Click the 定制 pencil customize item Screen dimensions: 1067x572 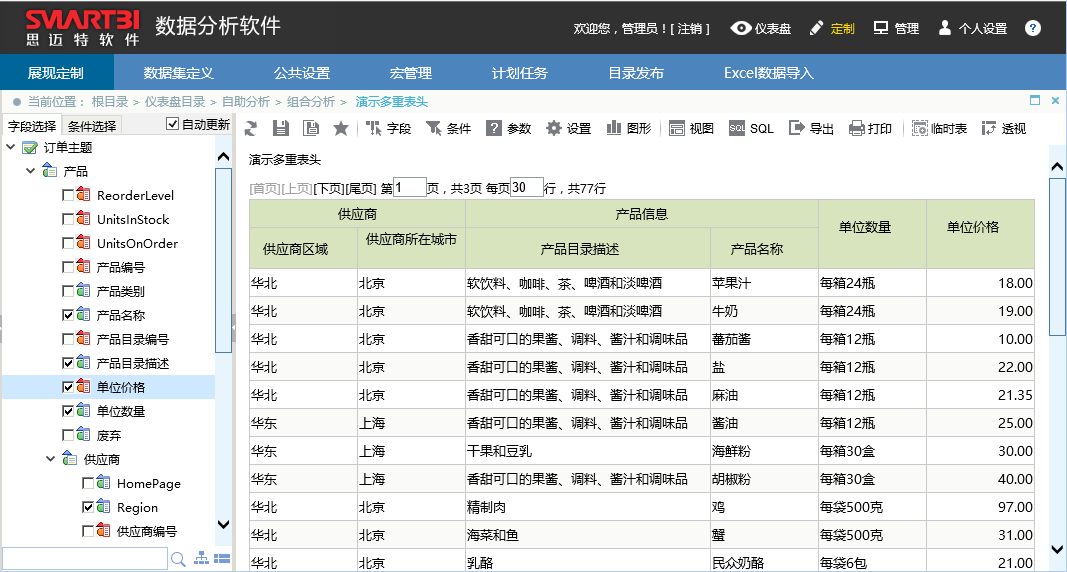pyautogui.click(x=832, y=29)
